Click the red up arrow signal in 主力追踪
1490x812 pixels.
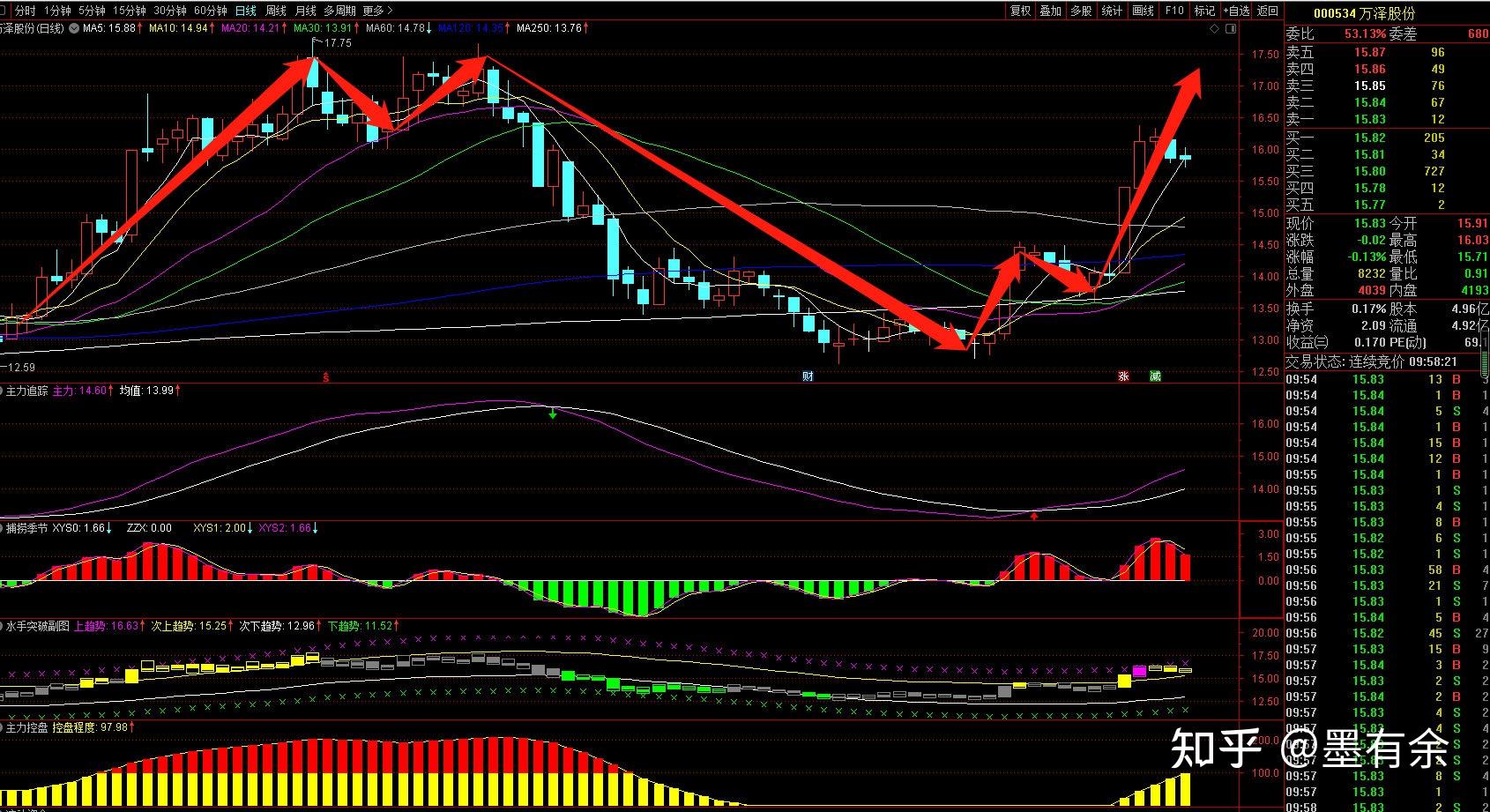1034,515
